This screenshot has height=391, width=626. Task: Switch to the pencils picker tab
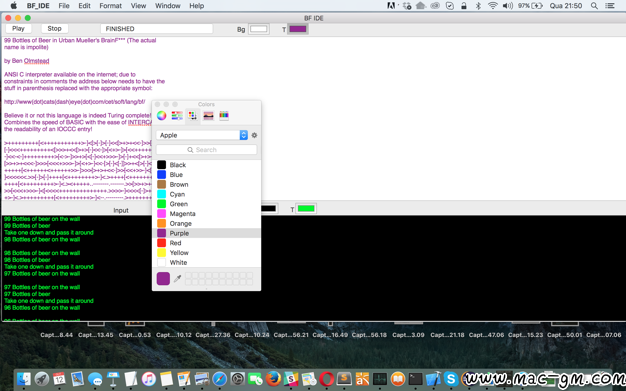[224, 116]
